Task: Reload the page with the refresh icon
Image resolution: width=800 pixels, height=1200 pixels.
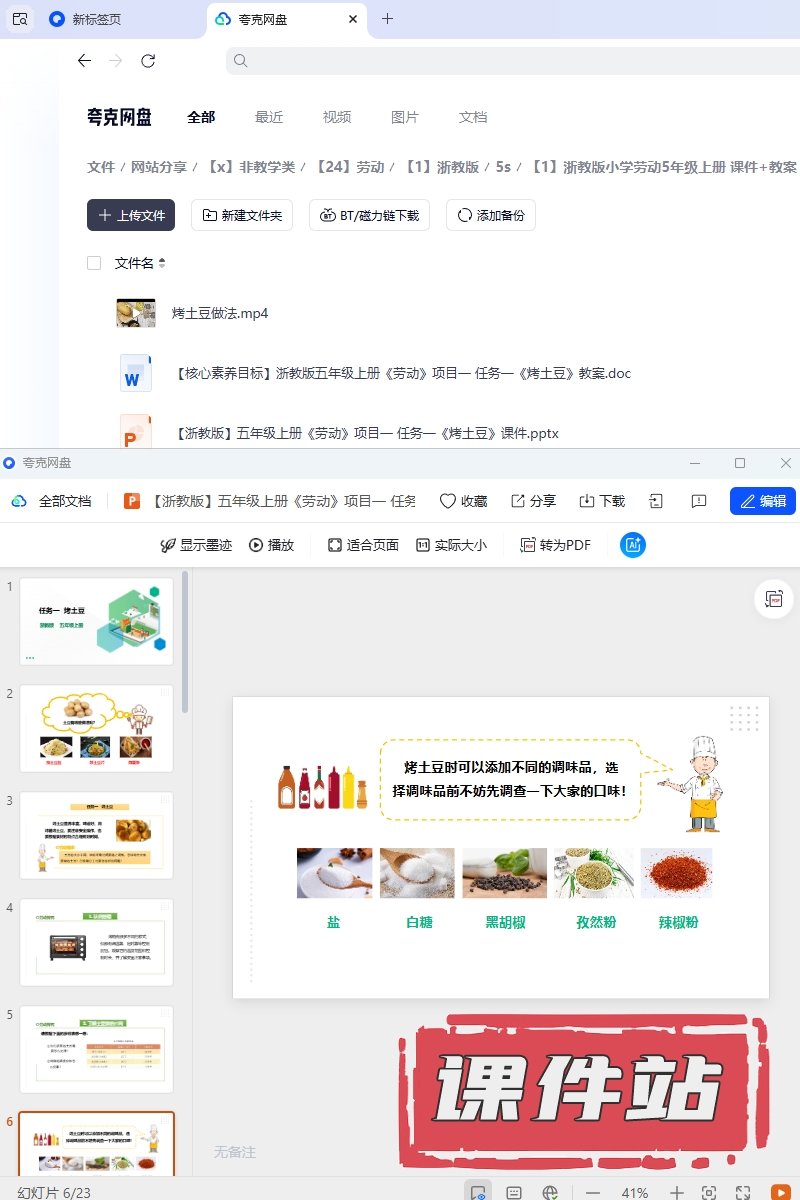Action: point(148,61)
